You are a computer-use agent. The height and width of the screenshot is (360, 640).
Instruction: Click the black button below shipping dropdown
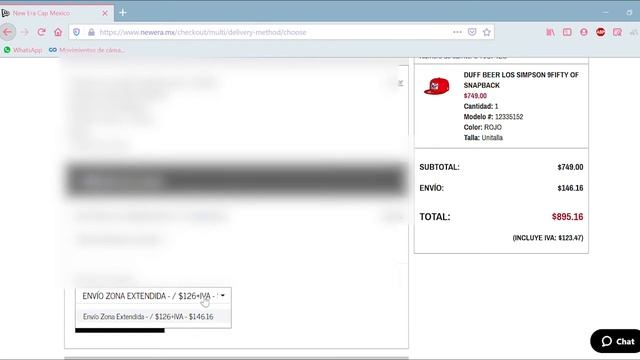pyautogui.click(x=120, y=330)
